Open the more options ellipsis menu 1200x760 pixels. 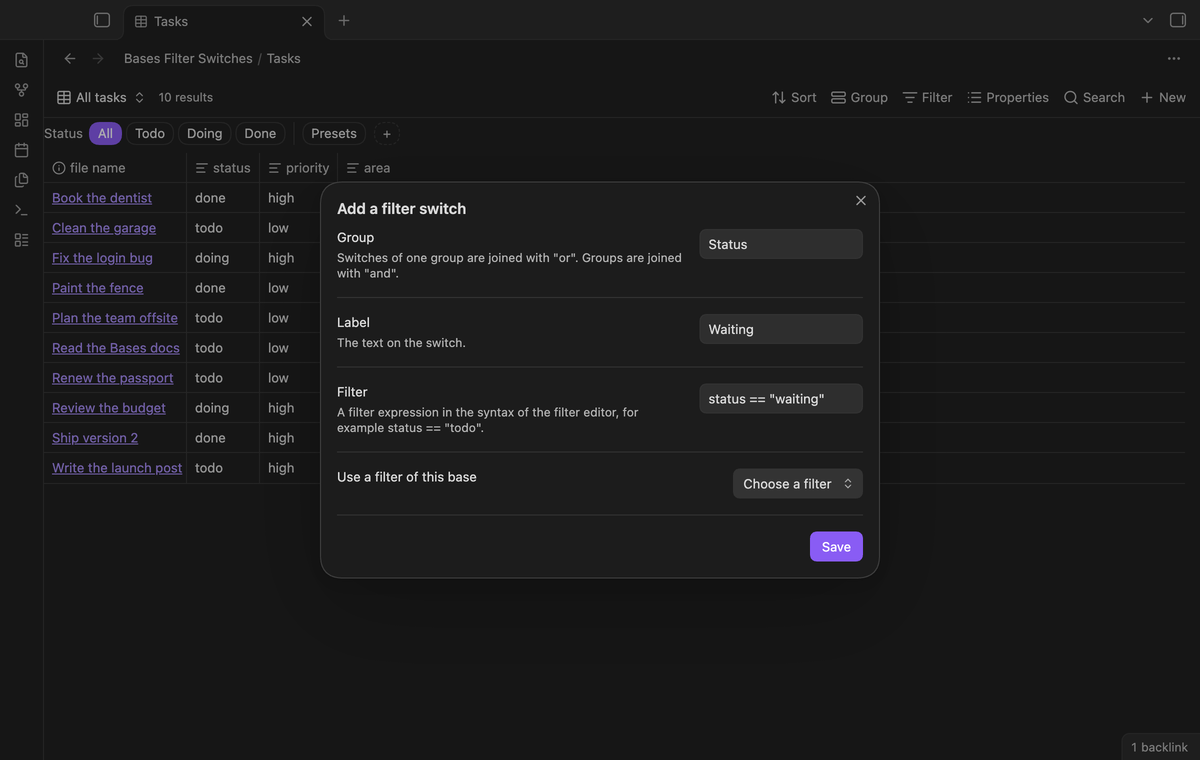(x=1174, y=58)
